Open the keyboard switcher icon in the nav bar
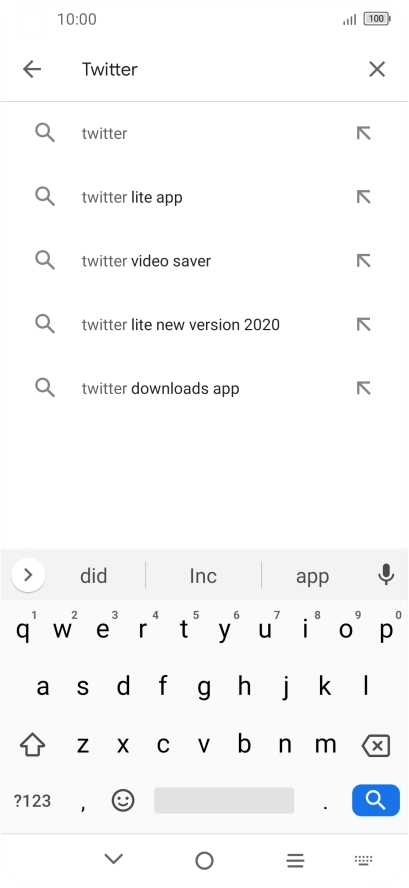The height and width of the screenshot is (888, 409). pyautogui.click(x=363, y=860)
